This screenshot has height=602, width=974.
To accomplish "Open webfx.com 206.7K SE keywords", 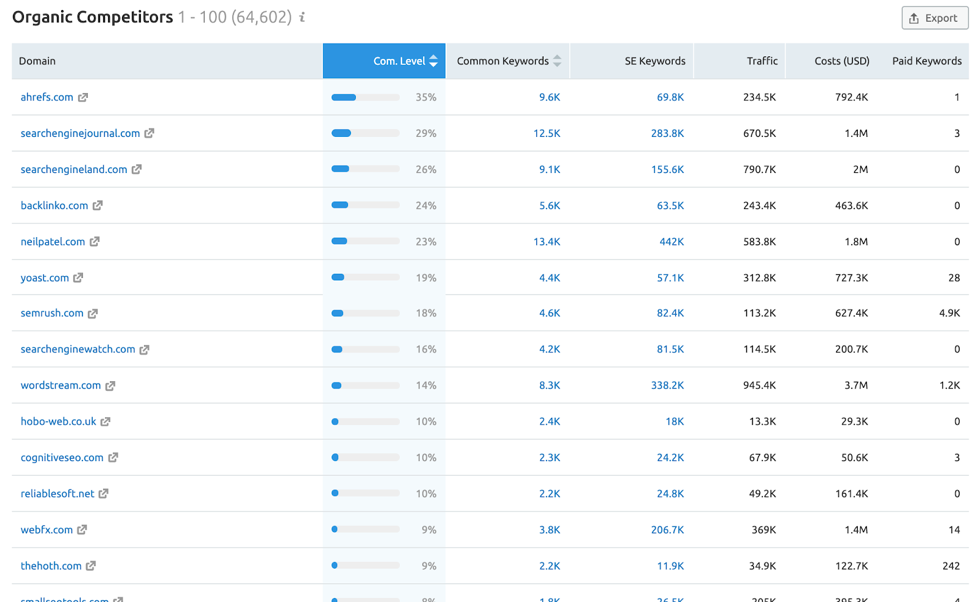I will [x=667, y=529].
